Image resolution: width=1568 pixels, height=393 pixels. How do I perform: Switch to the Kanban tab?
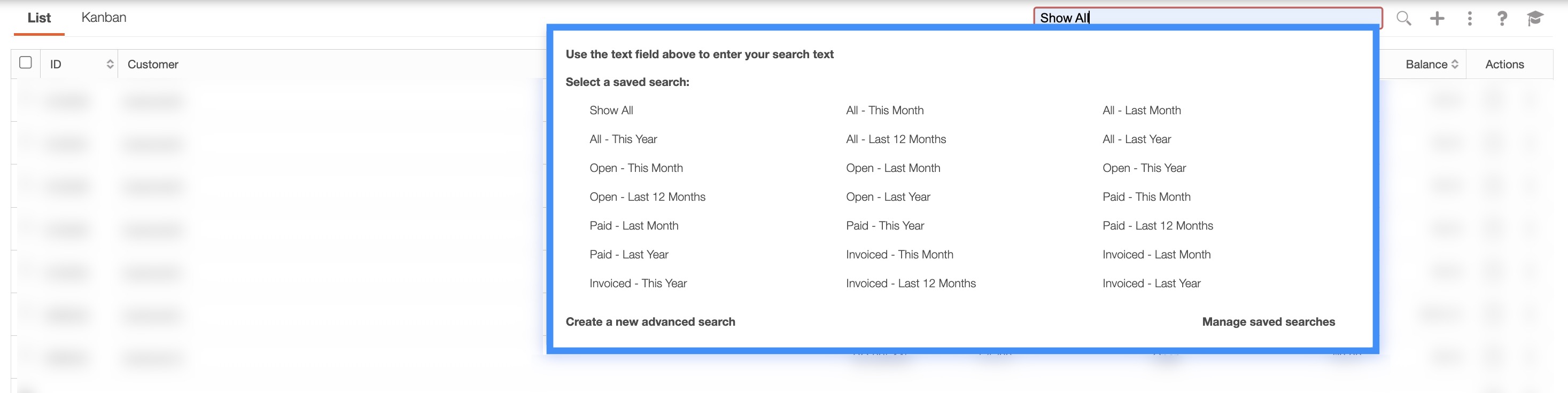pyautogui.click(x=104, y=18)
